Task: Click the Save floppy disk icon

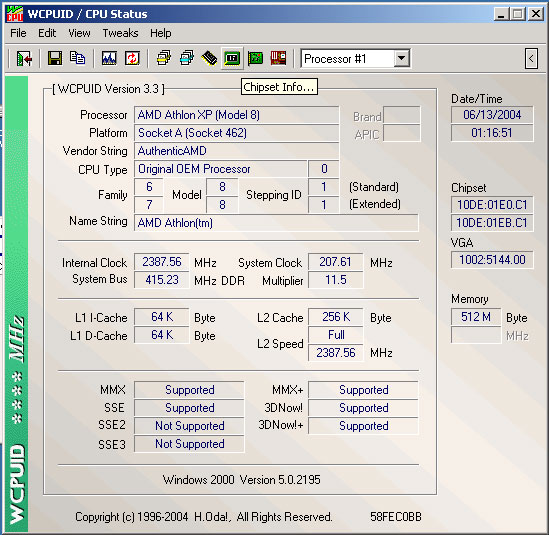Action: pos(55,58)
